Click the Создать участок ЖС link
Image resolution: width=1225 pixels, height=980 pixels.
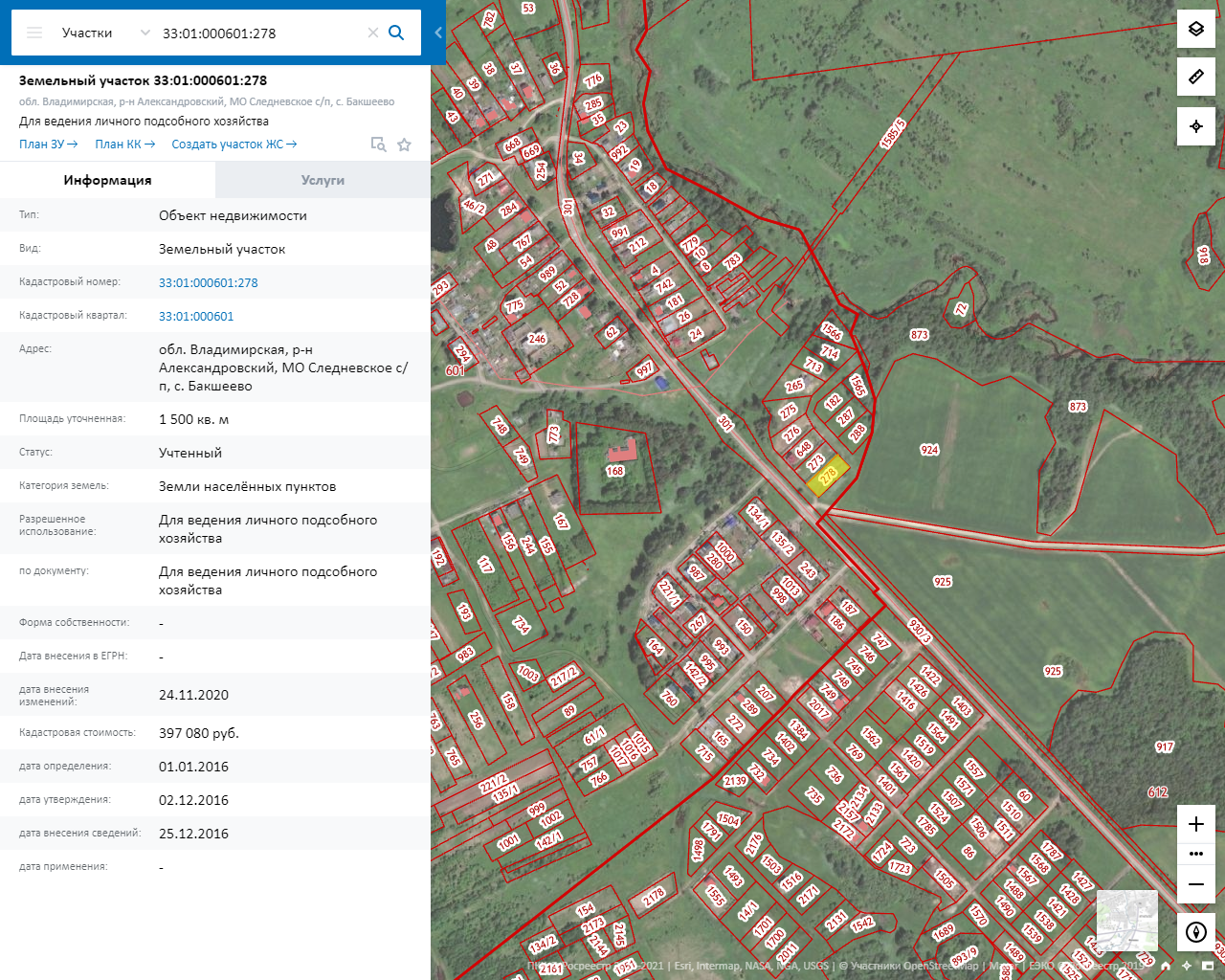coord(234,145)
